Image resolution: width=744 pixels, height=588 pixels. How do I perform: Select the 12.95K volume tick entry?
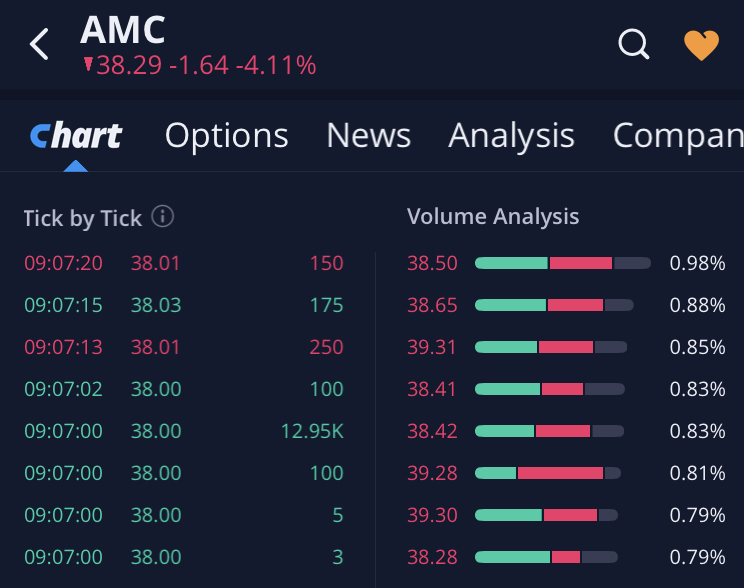[312, 432]
